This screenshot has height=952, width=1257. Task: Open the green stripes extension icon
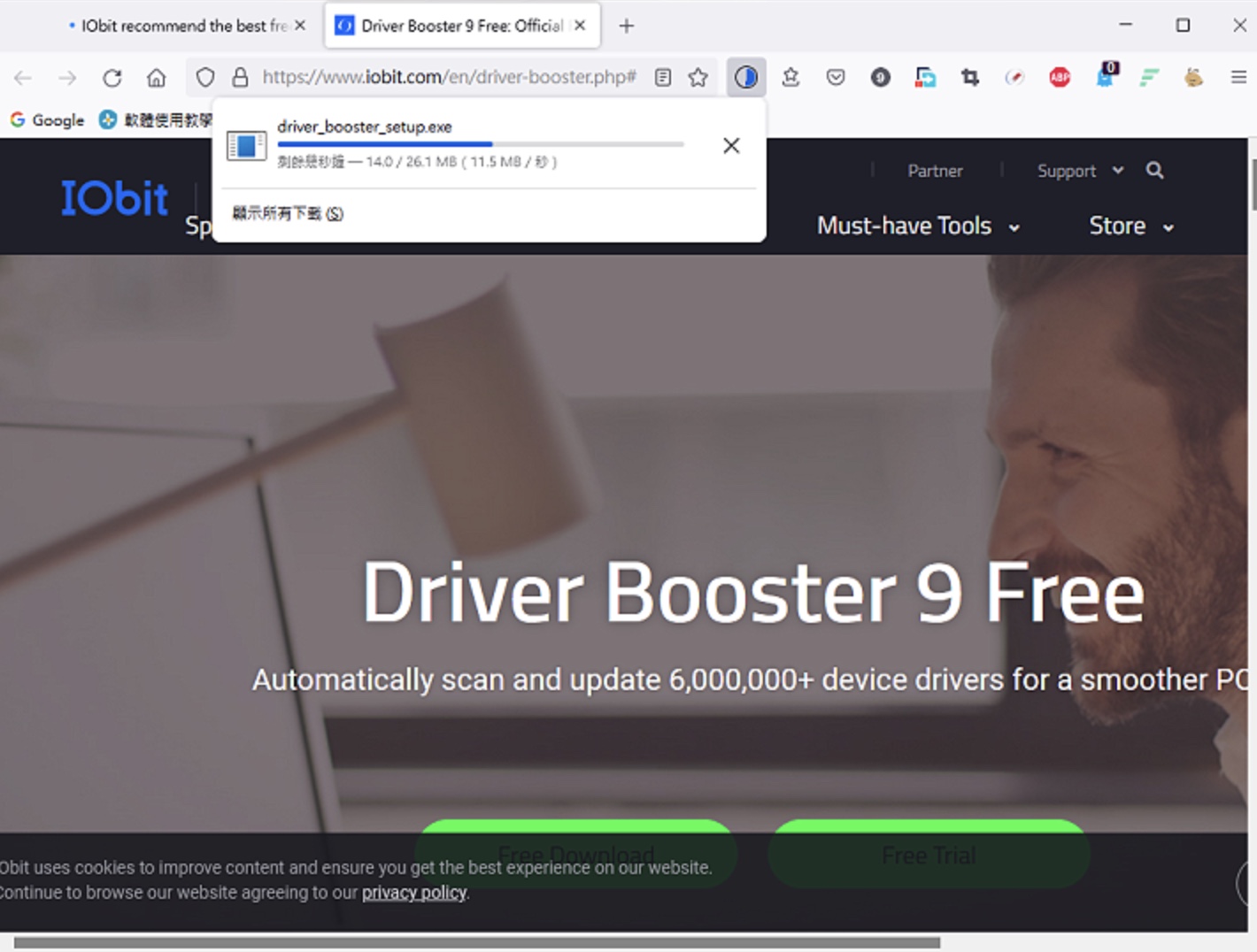(1149, 78)
